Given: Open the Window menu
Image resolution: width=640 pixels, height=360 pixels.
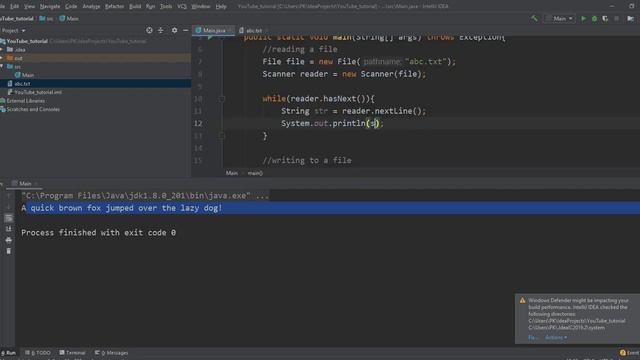Looking at the screenshot, I should pyautogui.click(x=201, y=7).
